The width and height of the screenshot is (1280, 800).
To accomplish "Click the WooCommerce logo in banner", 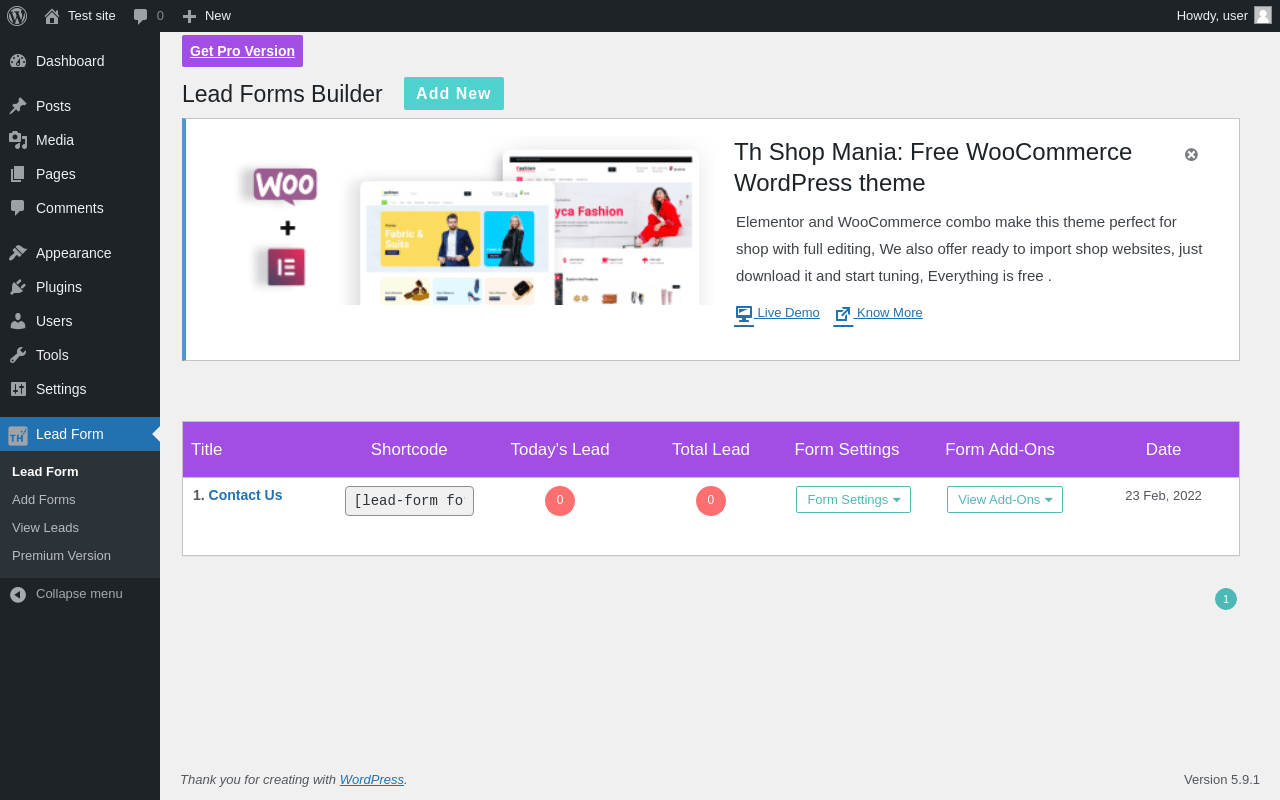I will click(285, 186).
